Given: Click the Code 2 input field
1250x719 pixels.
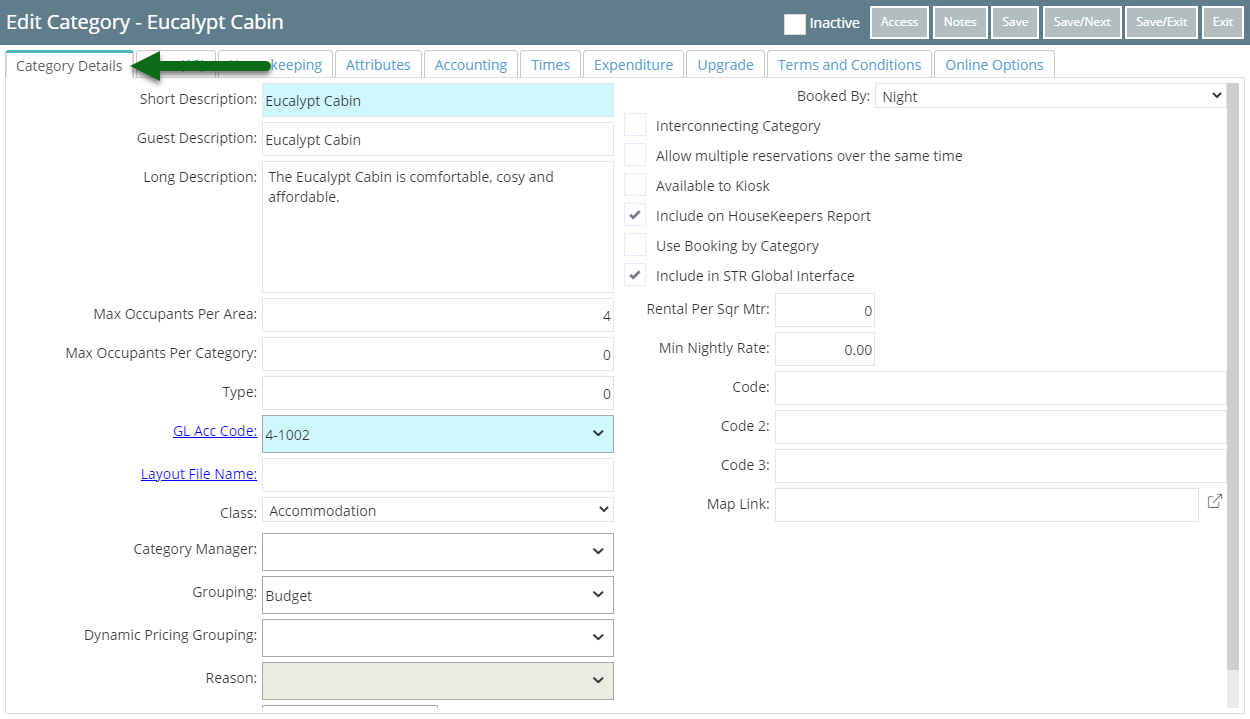Looking at the screenshot, I should click(x=1001, y=427).
